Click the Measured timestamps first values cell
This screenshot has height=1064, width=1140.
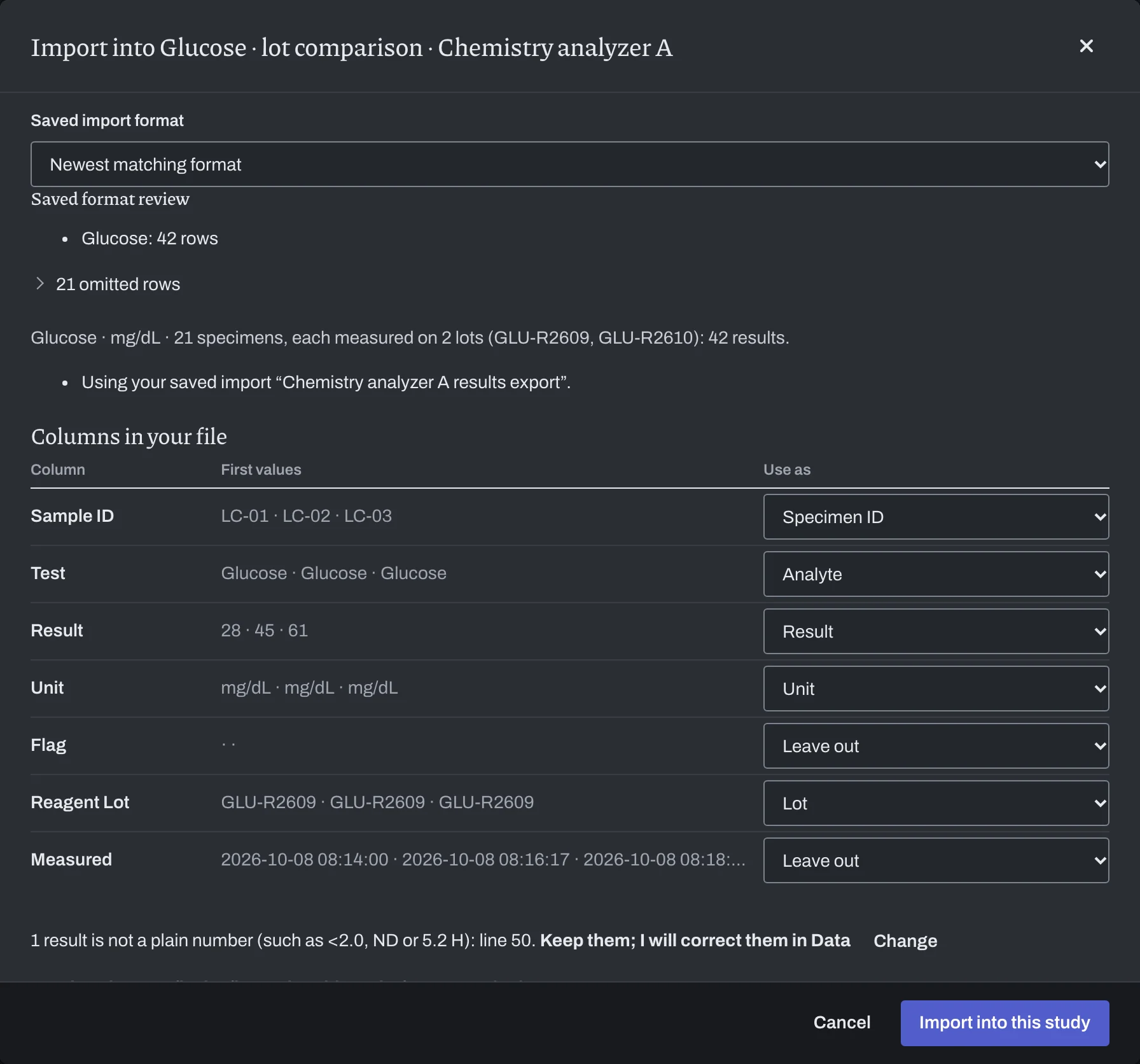pyautogui.click(x=483, y=860)
